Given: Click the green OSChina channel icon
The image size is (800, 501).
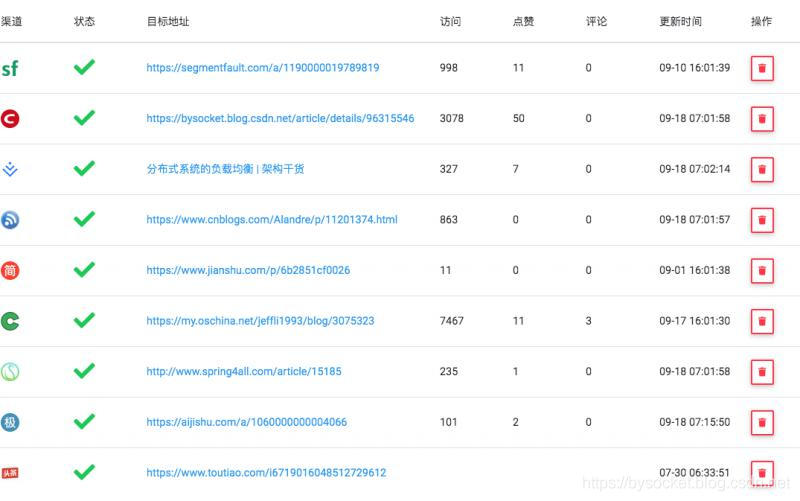Looking at the screenshot, I should pos(10,321).
